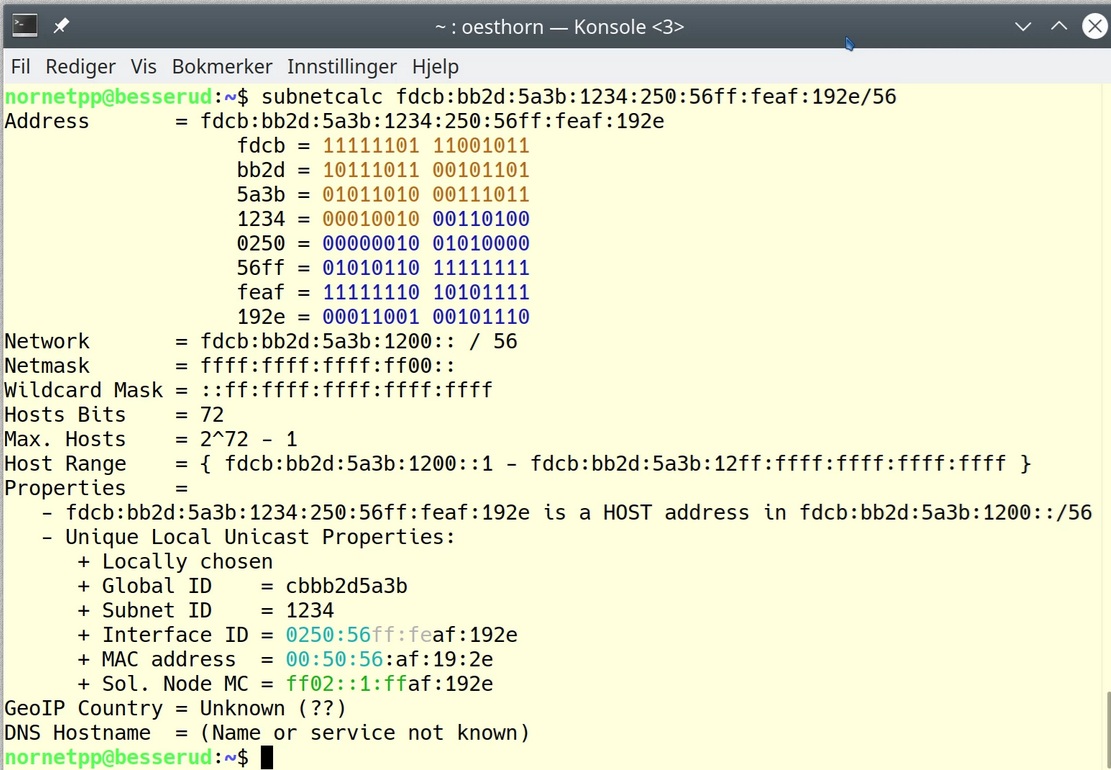Toggle the pin window icon
Image resolution: width=1111 pixels, height=770 pixels.
point(62,26)
